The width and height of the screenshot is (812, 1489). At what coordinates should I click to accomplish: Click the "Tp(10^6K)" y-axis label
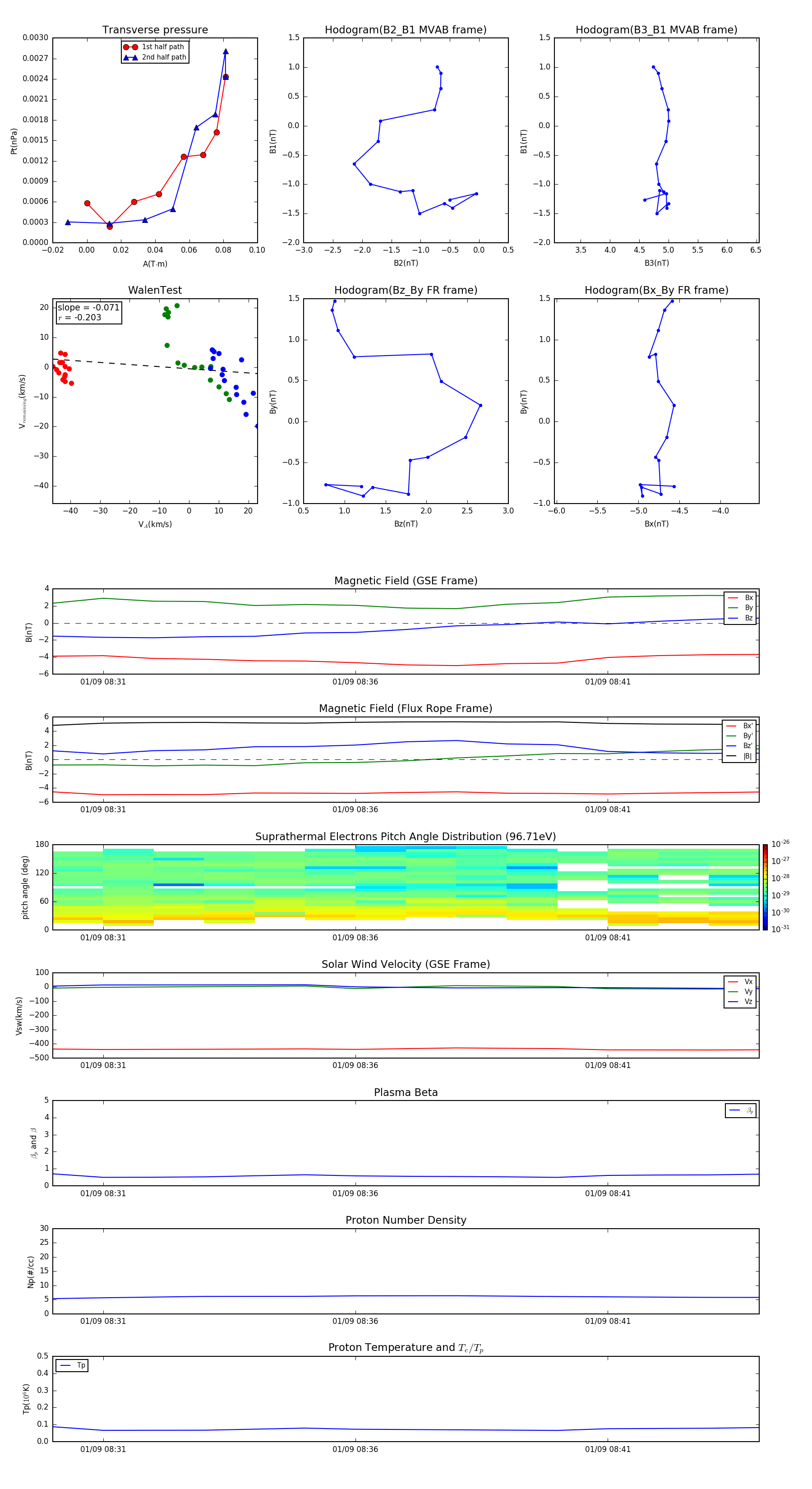(26, 1399)
